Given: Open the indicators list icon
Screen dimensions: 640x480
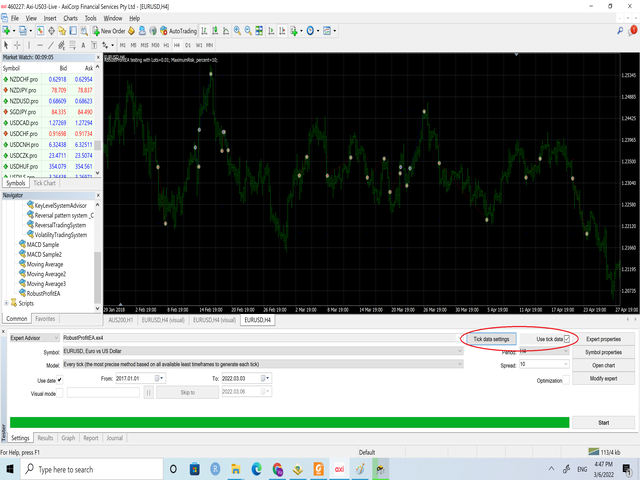Looking at the screenshot, I should (294, 31).
